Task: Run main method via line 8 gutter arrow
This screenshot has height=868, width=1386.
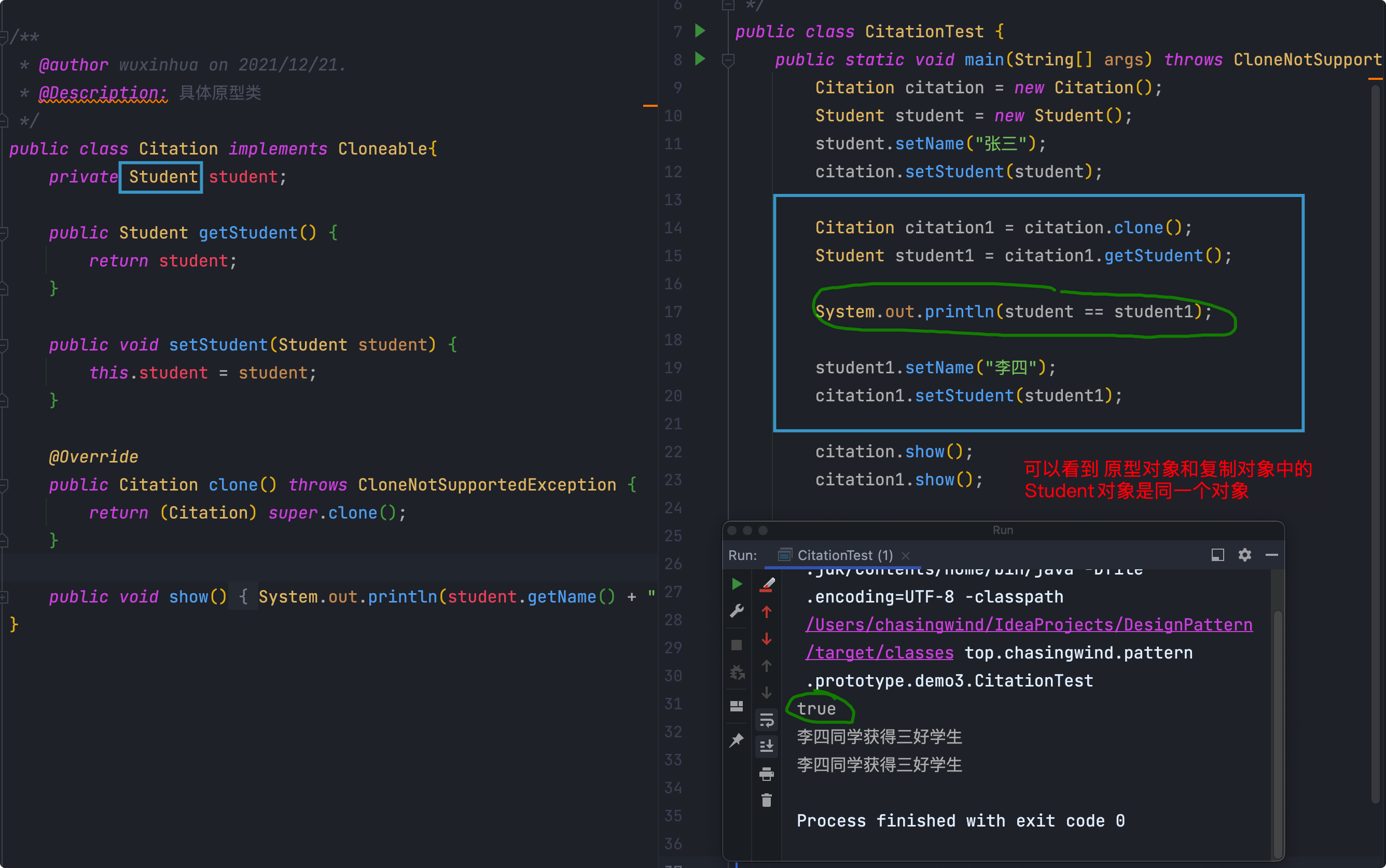Action: (700, 59)
